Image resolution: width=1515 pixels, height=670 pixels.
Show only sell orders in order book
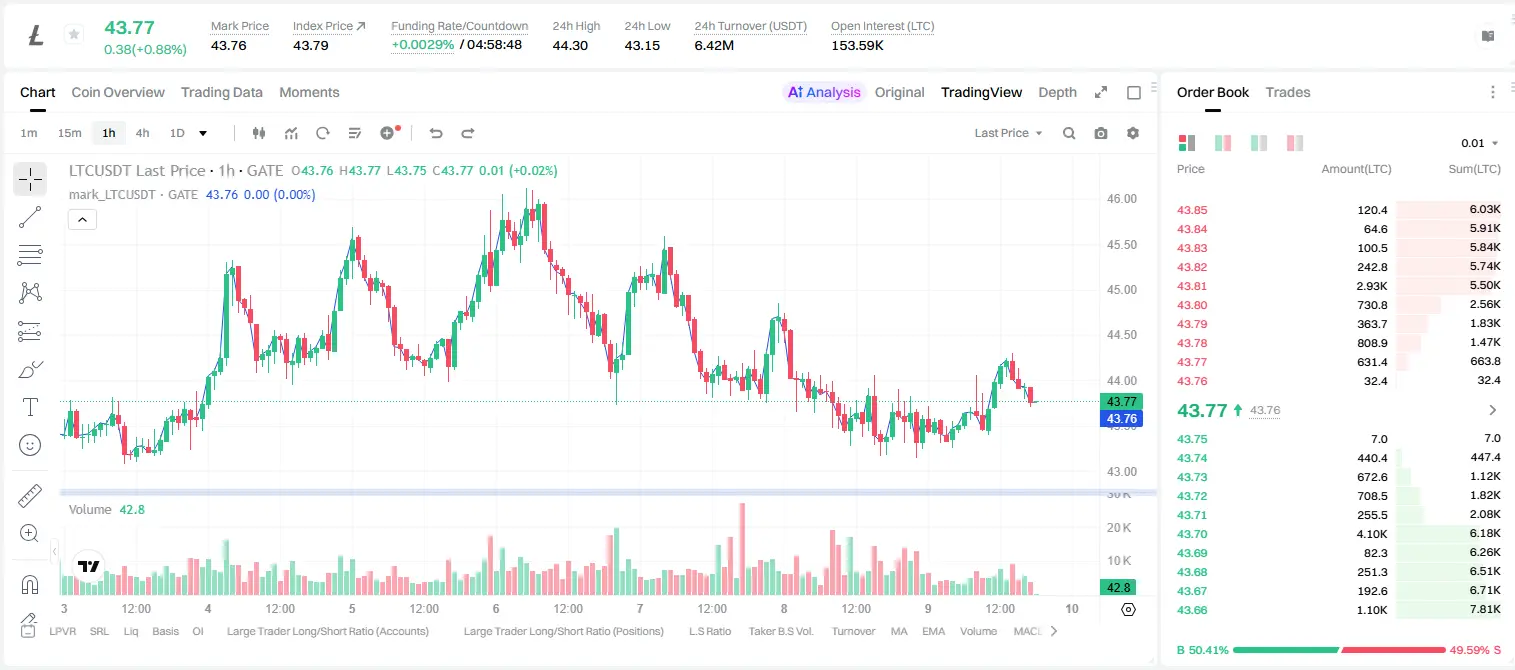pos(1295,143)
